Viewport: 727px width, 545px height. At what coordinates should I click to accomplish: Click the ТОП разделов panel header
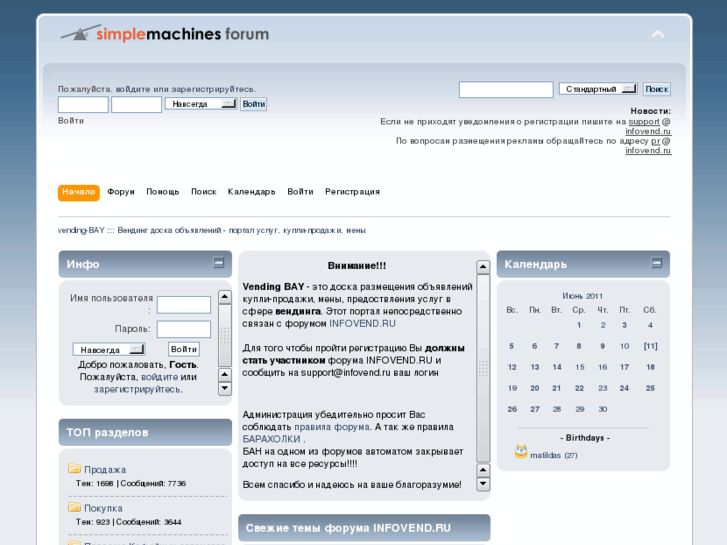[145, 432]
